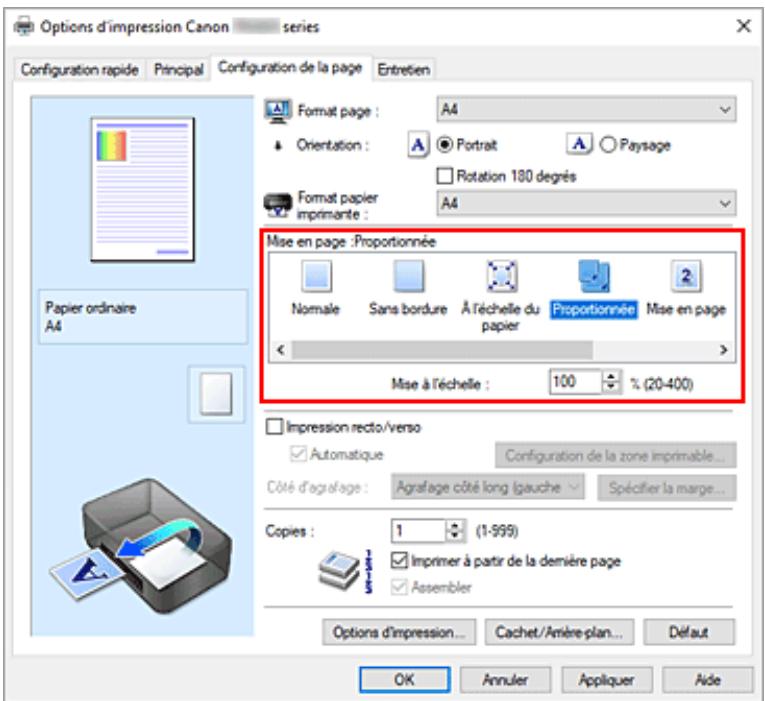The height and width of the screenshot is (701, 765).
Task: Increase the Copies count
Action: pyautogui.click(x=455, y=525)
